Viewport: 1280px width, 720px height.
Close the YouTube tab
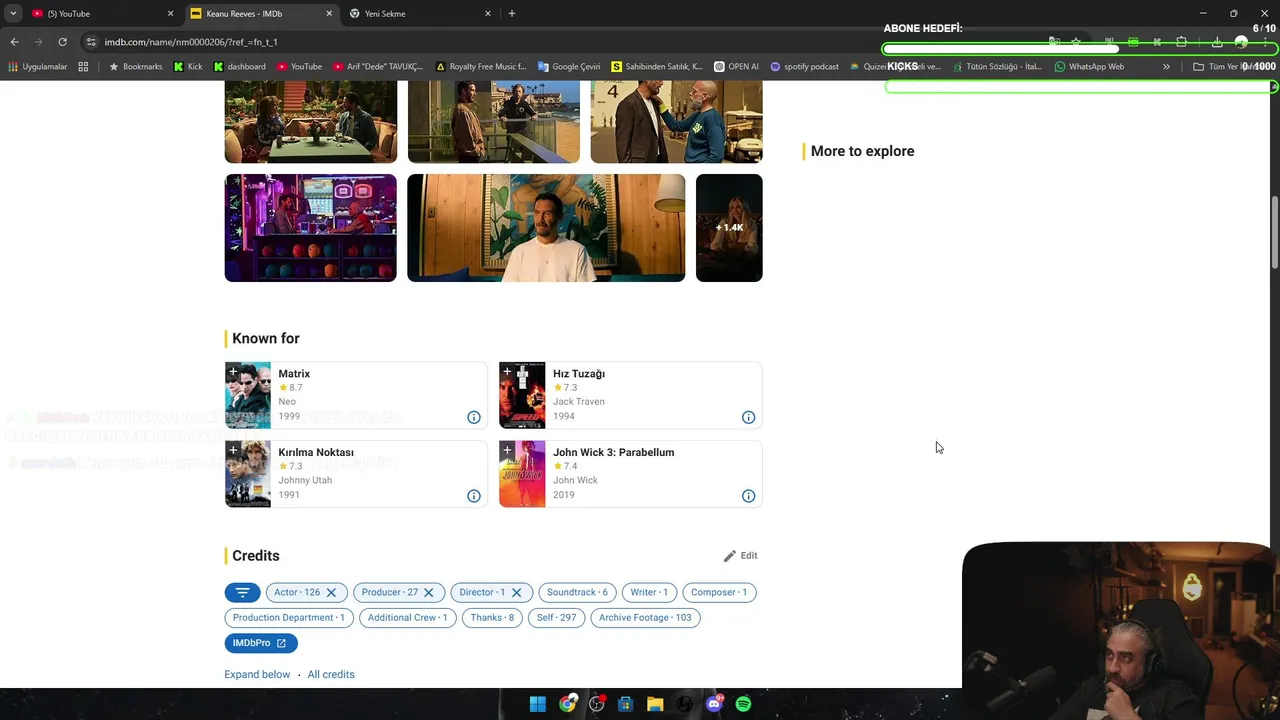coord(170,13)
